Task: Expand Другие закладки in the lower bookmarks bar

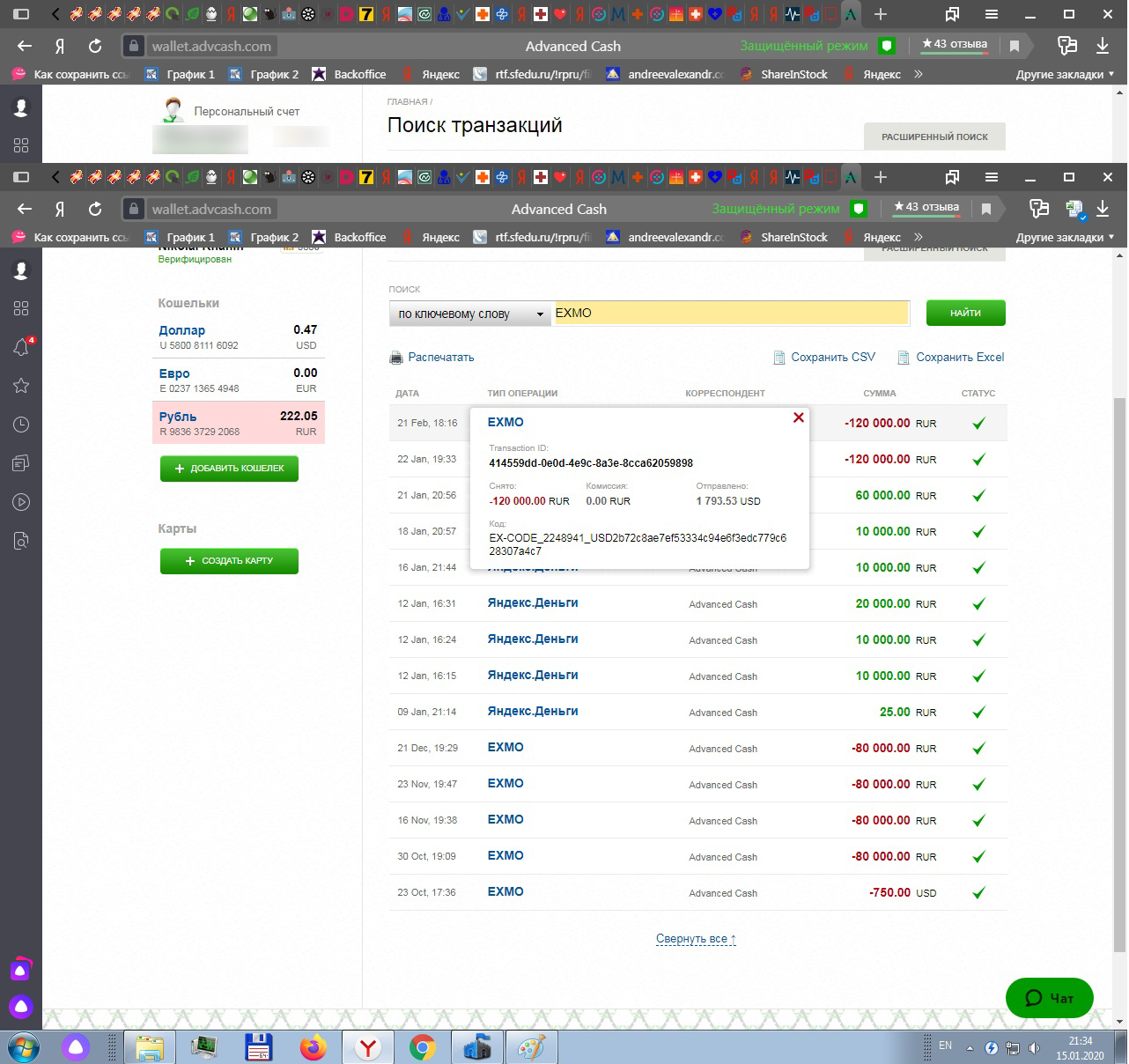Action: [1066, 237]
